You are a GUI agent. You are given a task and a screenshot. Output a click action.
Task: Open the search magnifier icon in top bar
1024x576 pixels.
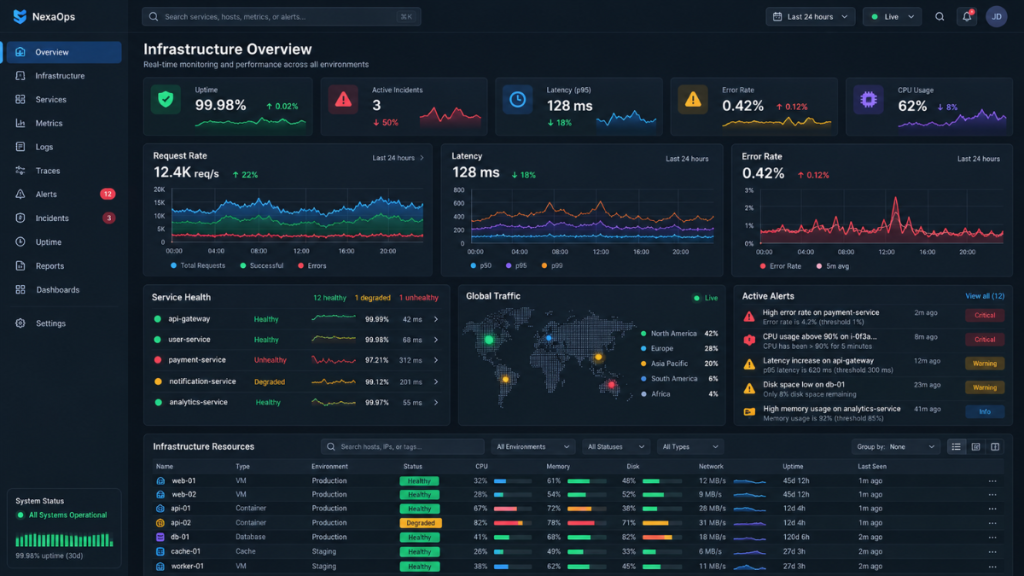click(x=939, y=17)
